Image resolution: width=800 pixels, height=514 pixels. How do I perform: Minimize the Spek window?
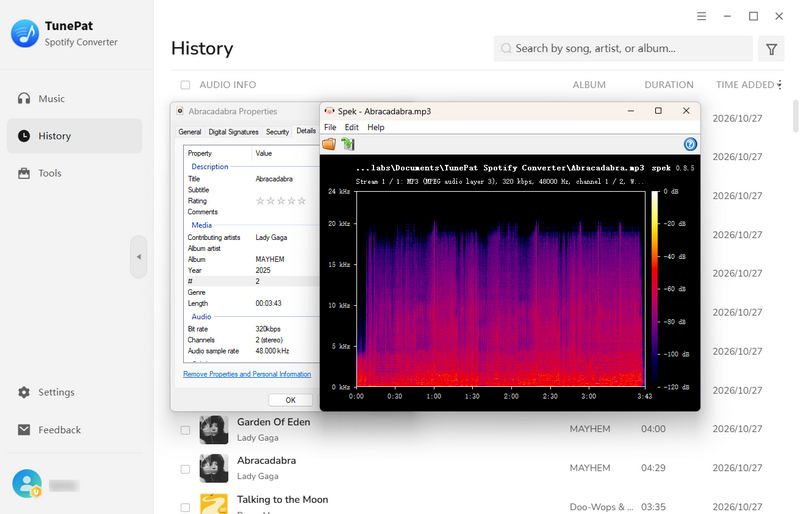click(x=631, y=111)
